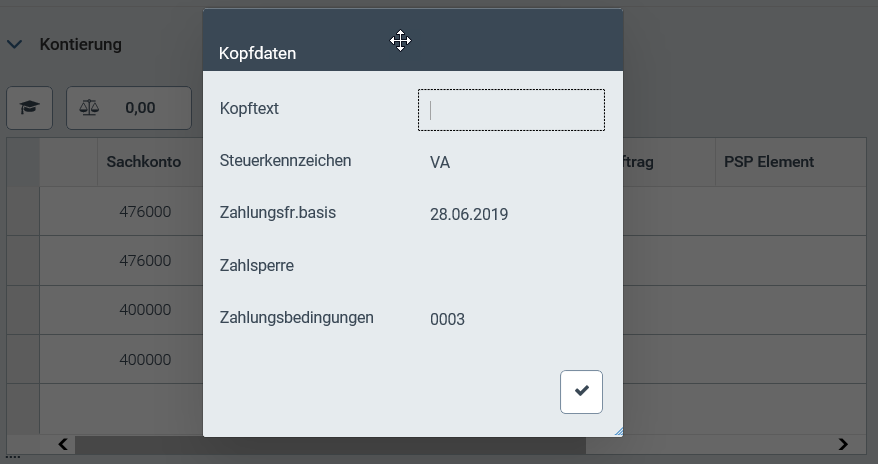Click the right arrow of horizontal scrollbar
The width and height of the screenshot is (878, 464).
[x=843, y=444]
